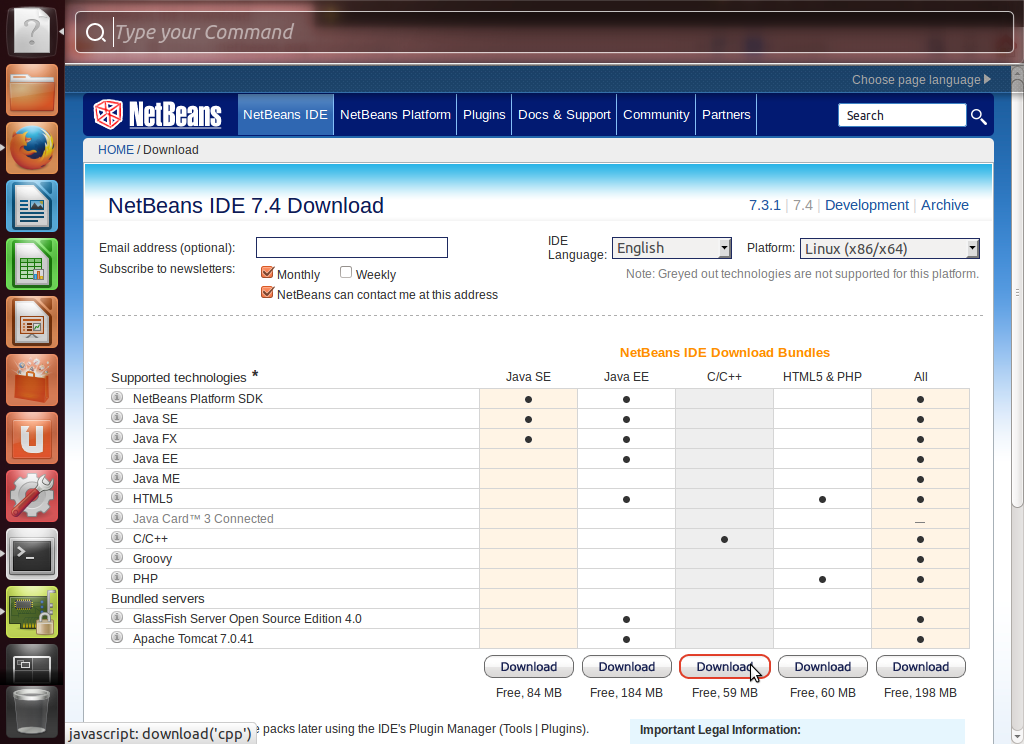
Task: Open the Partners tab
Action: tap(726, 114)
